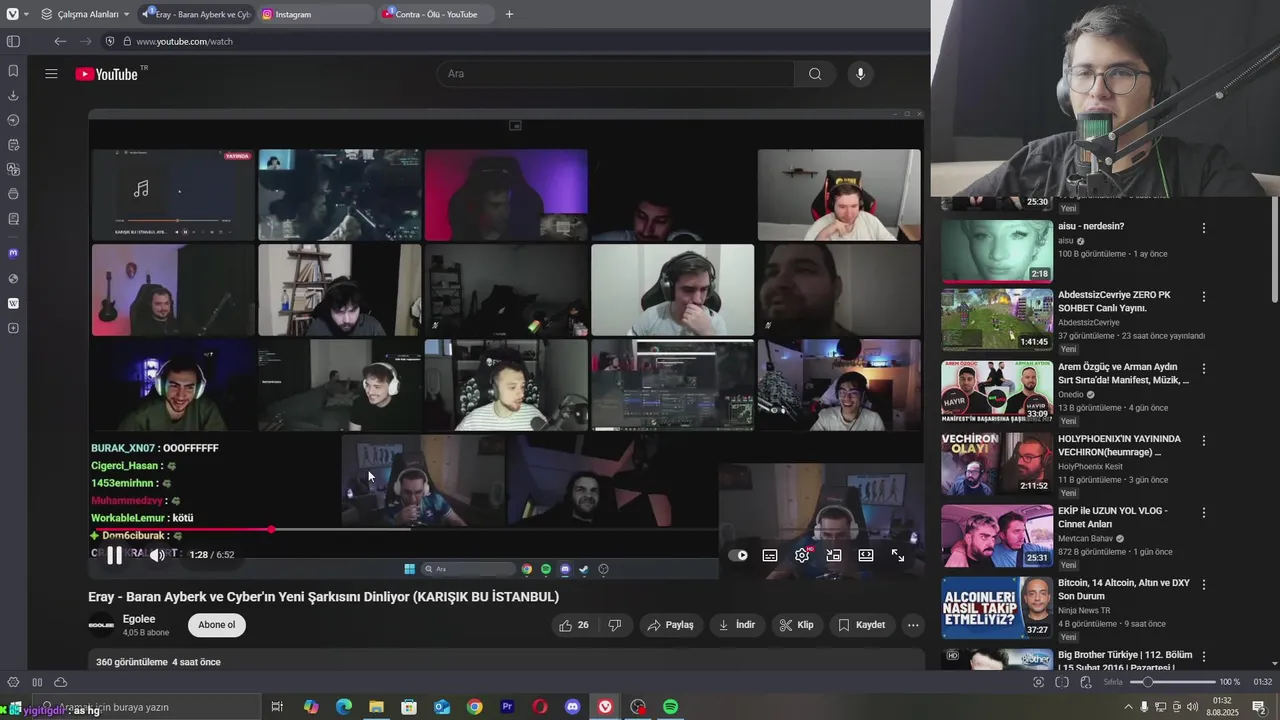Switch to the Instagram tab
Image resolution: width=1280 pixels, height=720 pixels.
click(315, 14)
